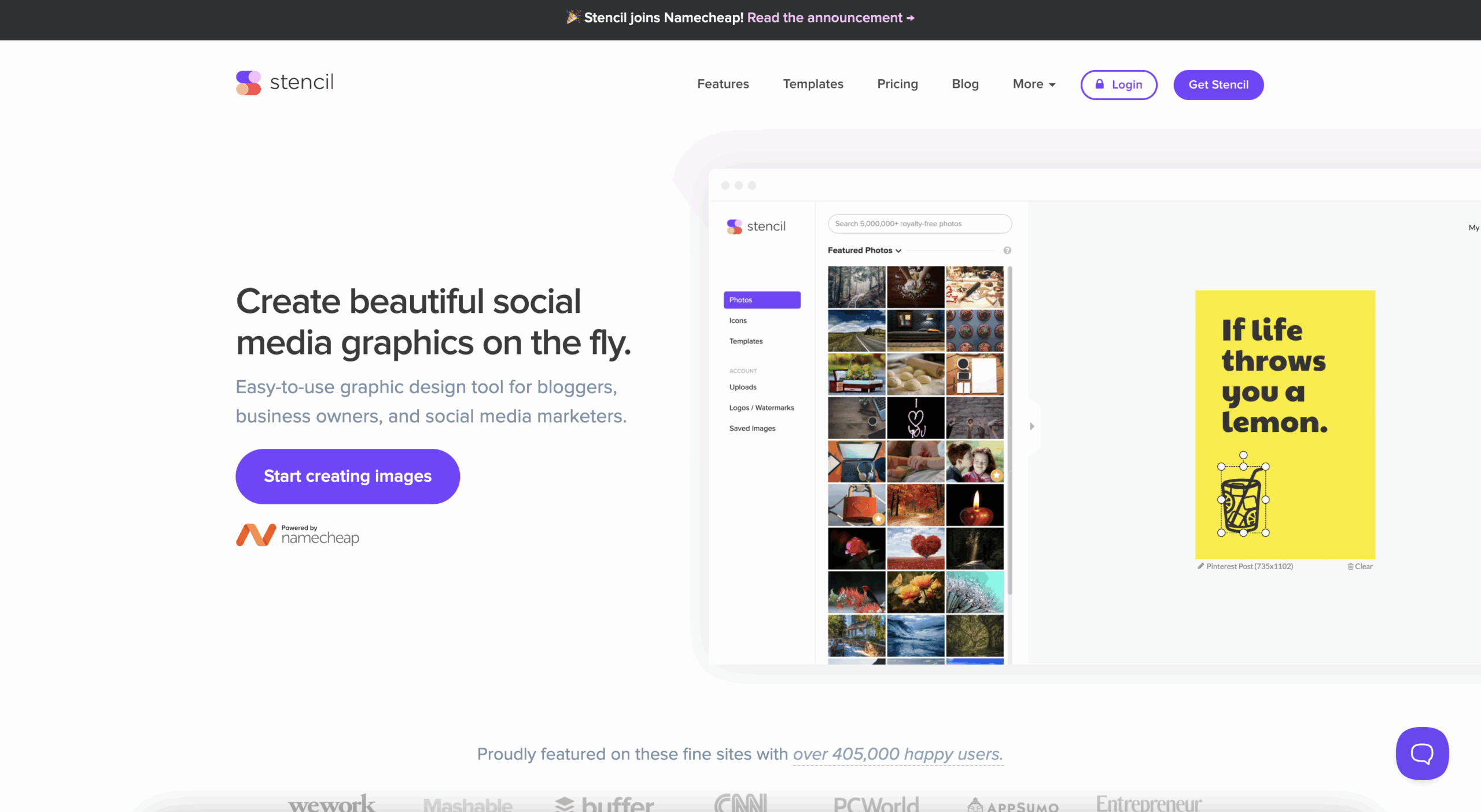This screenshot has height=812, width=1481.
Task: Open the Features menu item
Action: (x=723, y=84)
